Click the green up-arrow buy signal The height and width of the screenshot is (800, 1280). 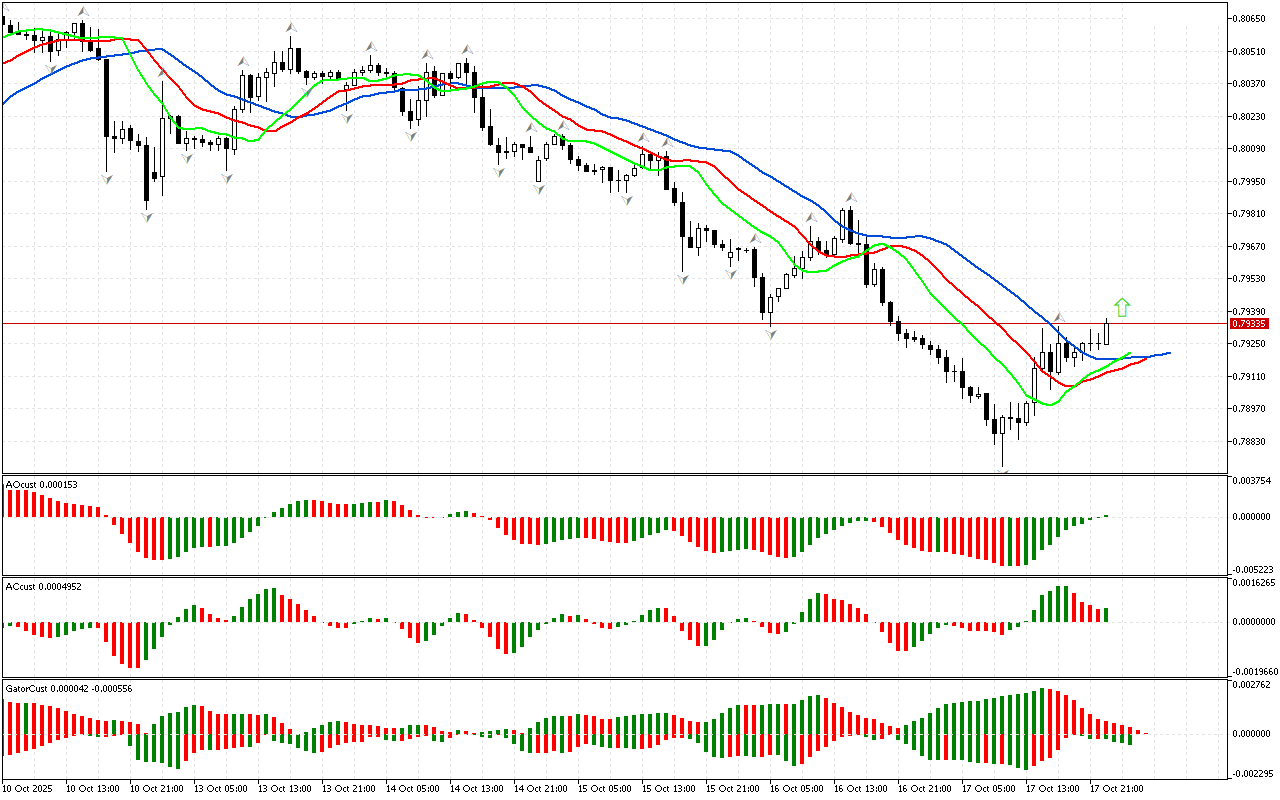click(1122, 308)
